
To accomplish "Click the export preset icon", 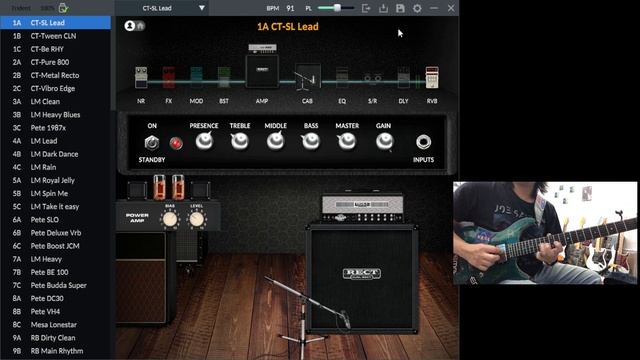I will tap(366, 8).
